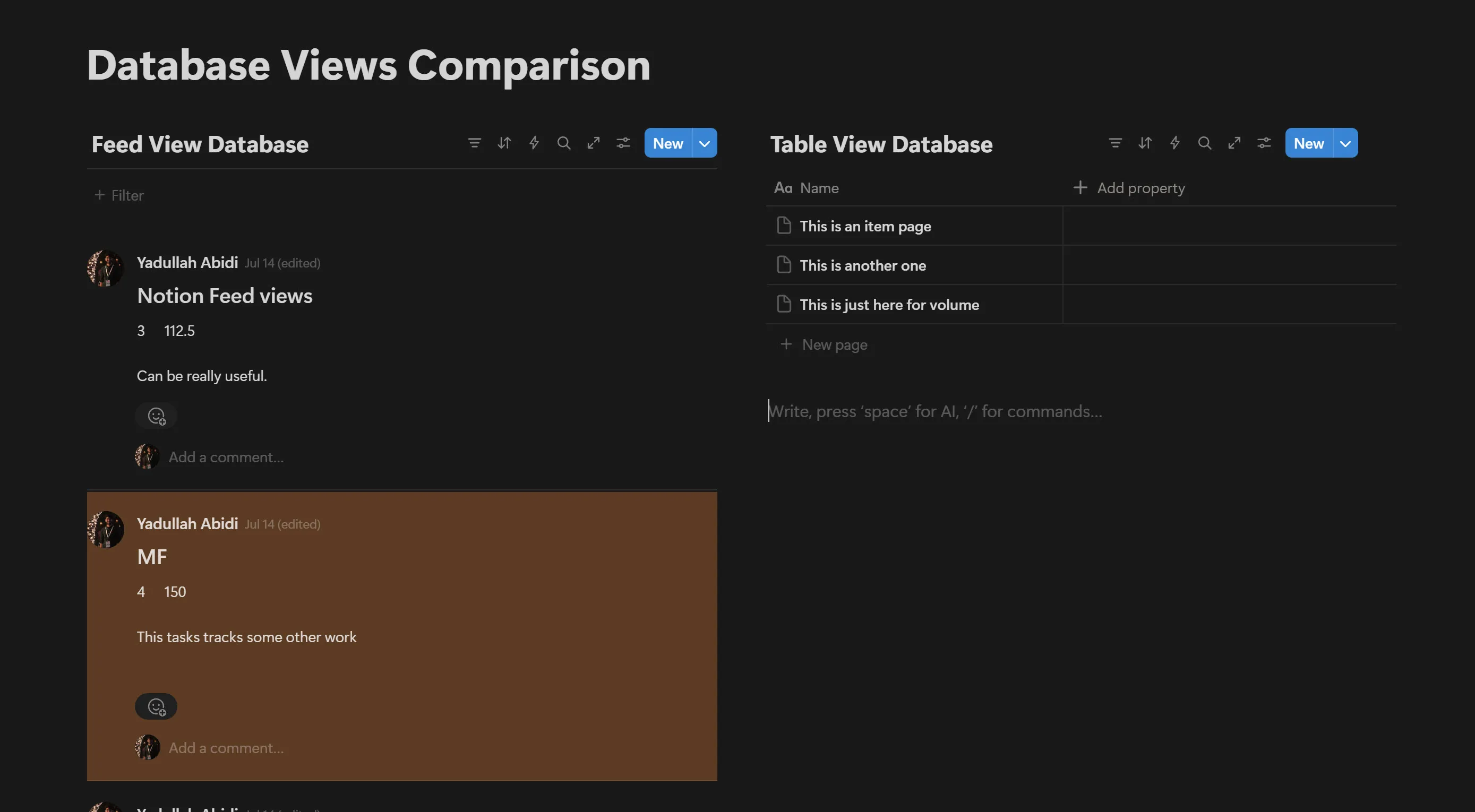Screen dimensions: 1475x812
Task: Expand the Table View New button dropdown arrow
Action: click(x=1345, y=143)
